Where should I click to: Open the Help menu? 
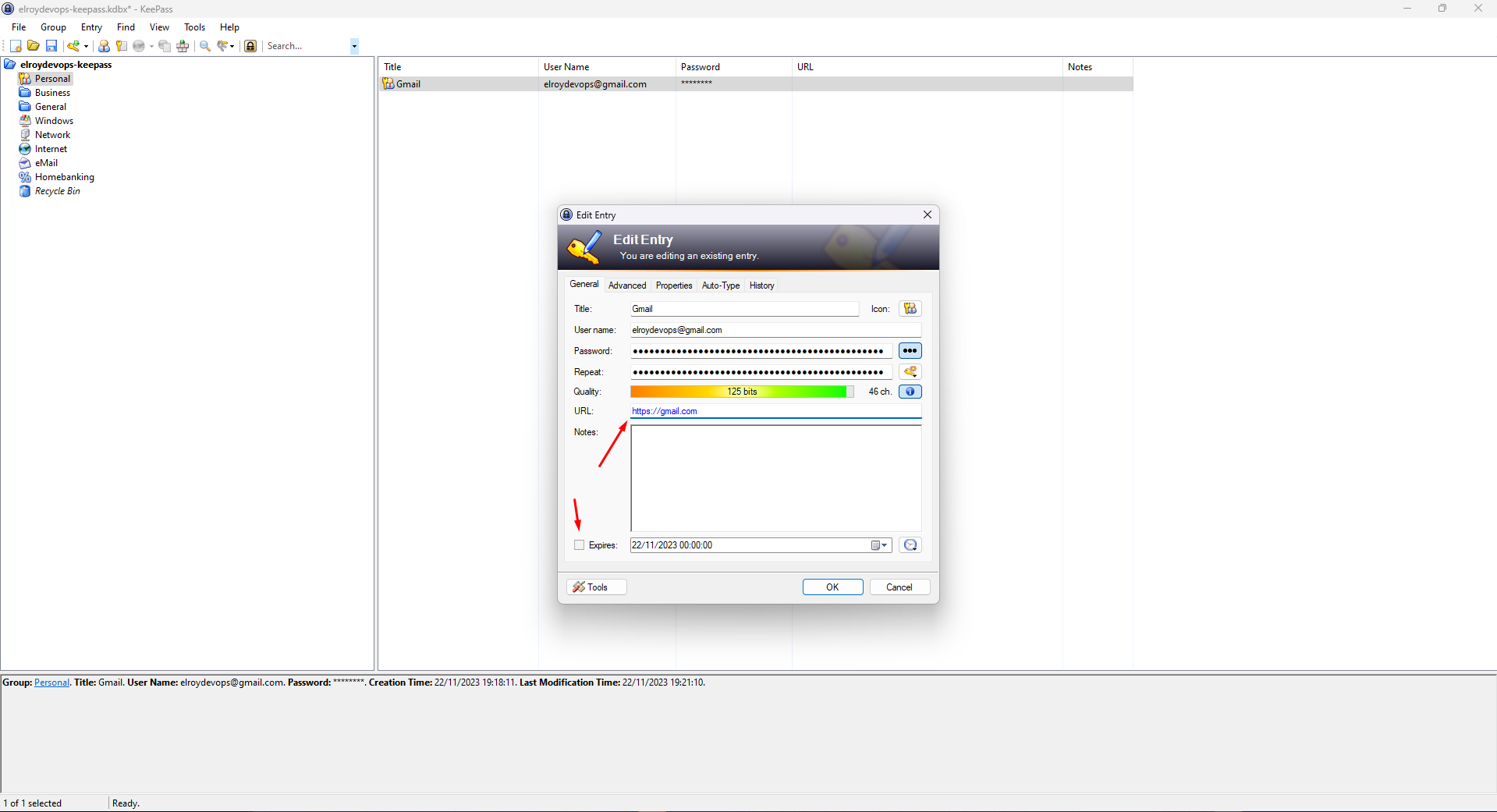tap(229, 27)
